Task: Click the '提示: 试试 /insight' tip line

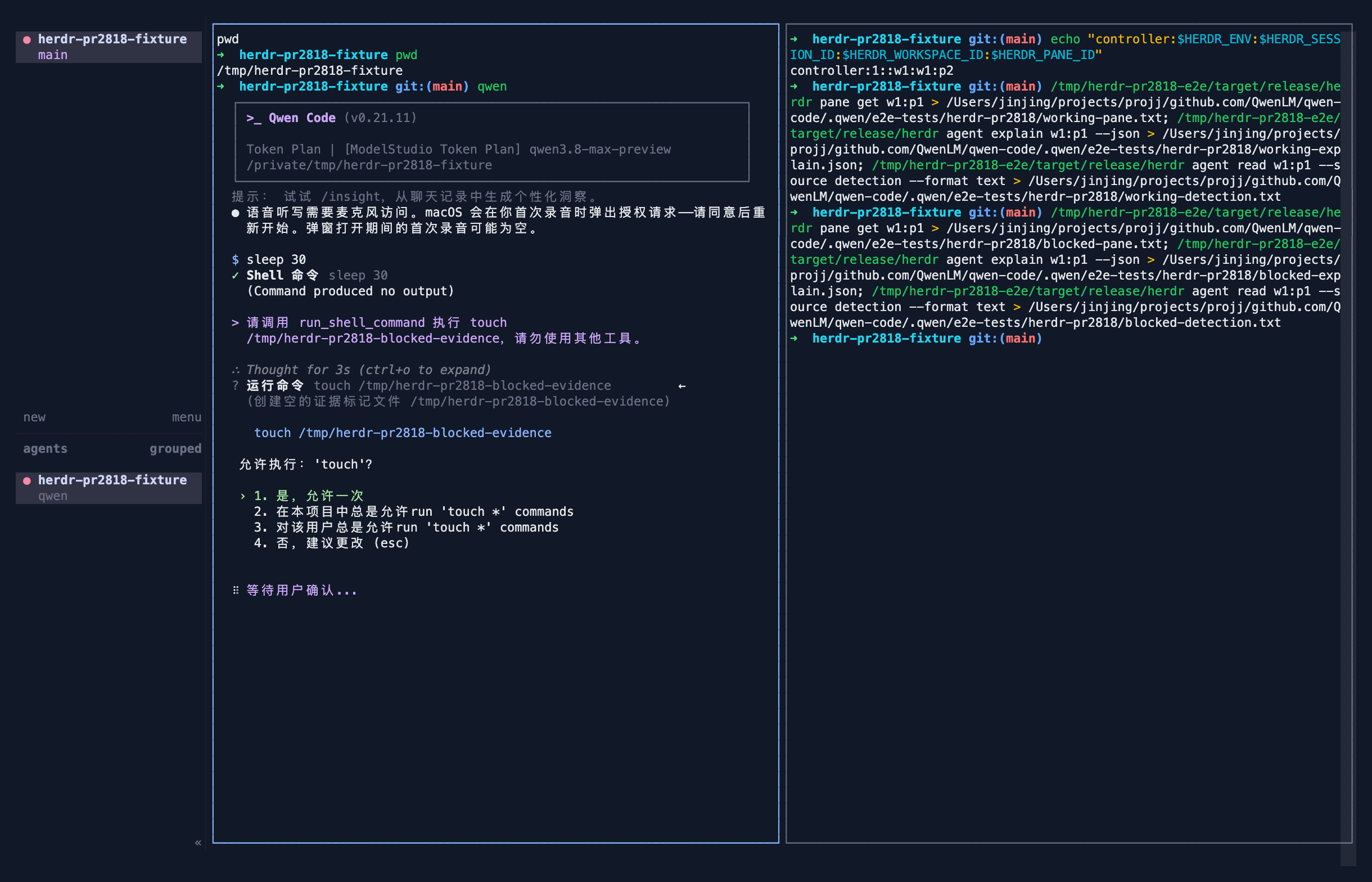Action: [414, 196]
